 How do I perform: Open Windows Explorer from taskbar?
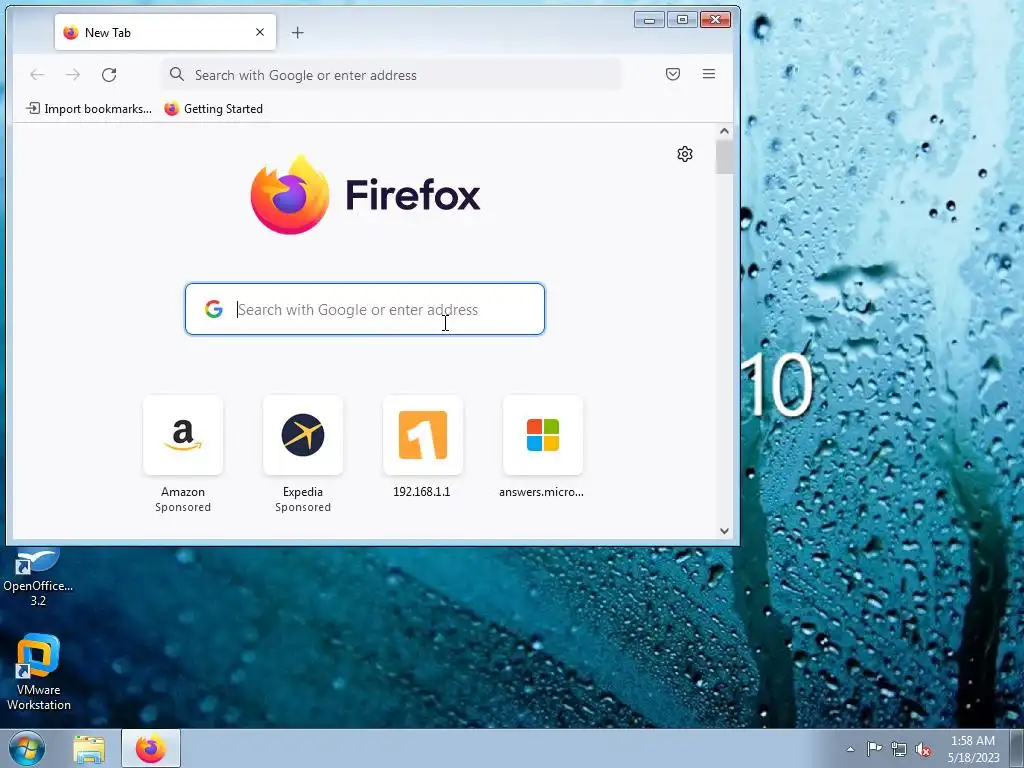click(x=89, y=749)
